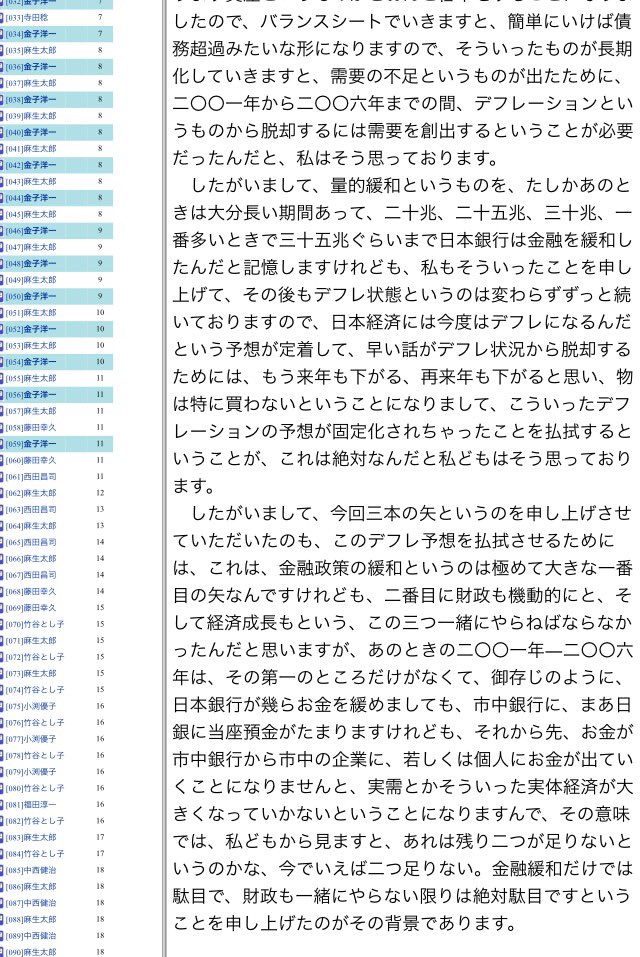Viewport: 640px width, 957px height.
Task: Select speech [037]麻生太郎
Action: (31, 83)
